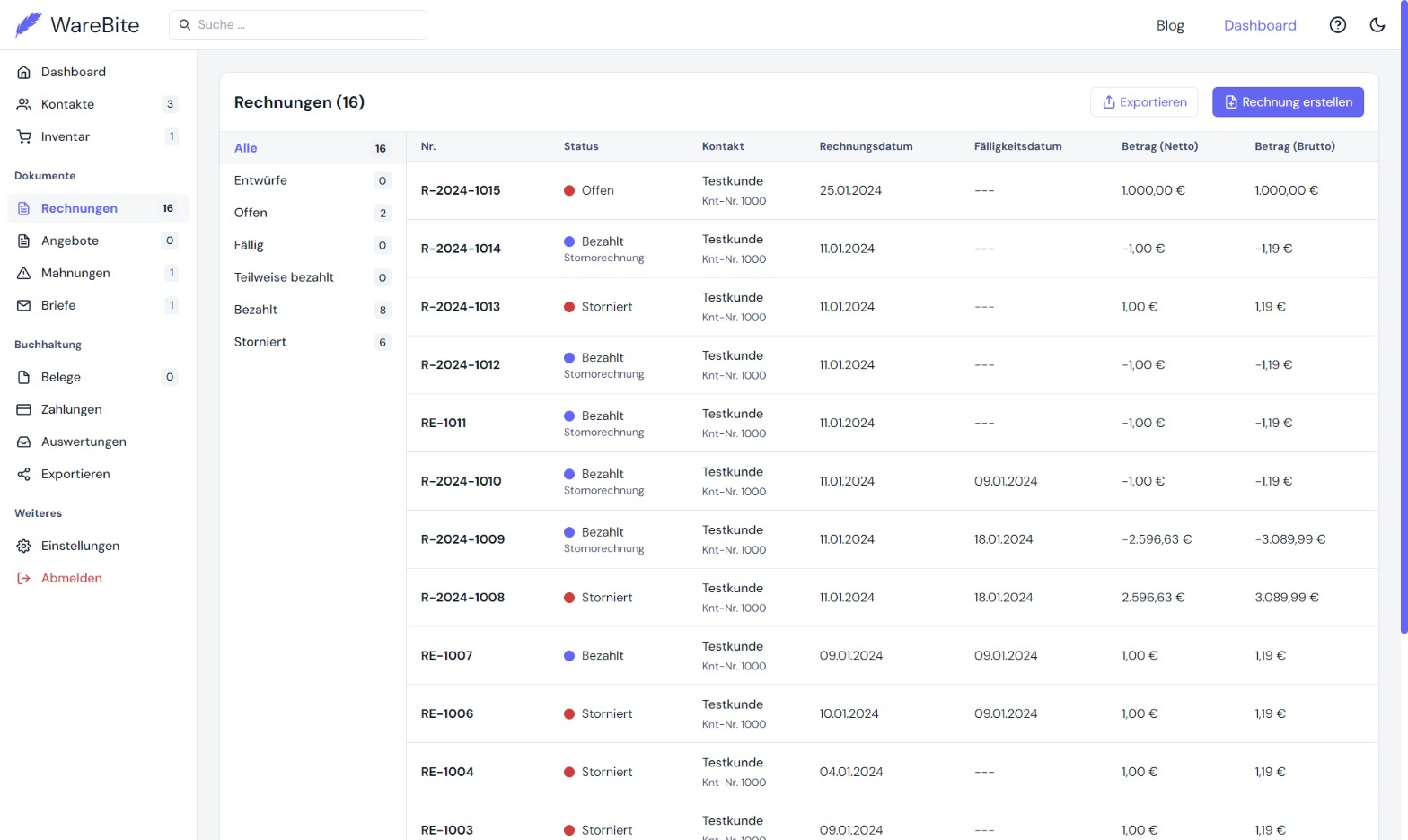Click the Status column header

(x=581, y=146)
